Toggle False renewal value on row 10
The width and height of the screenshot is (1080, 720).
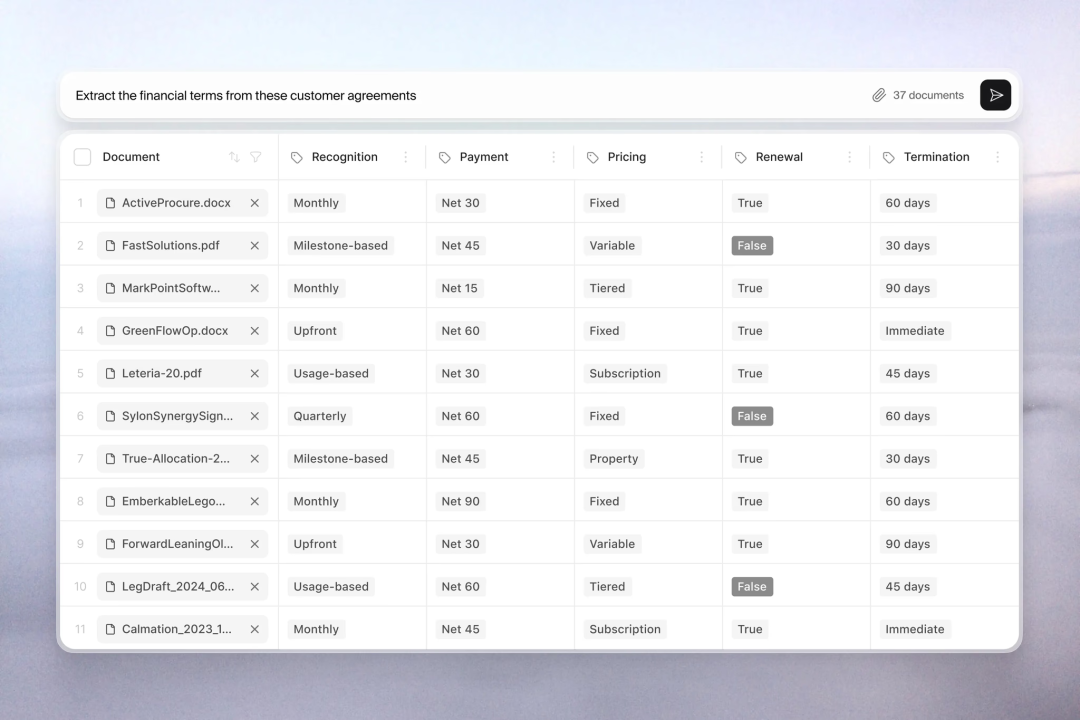[x=752, y=586]
